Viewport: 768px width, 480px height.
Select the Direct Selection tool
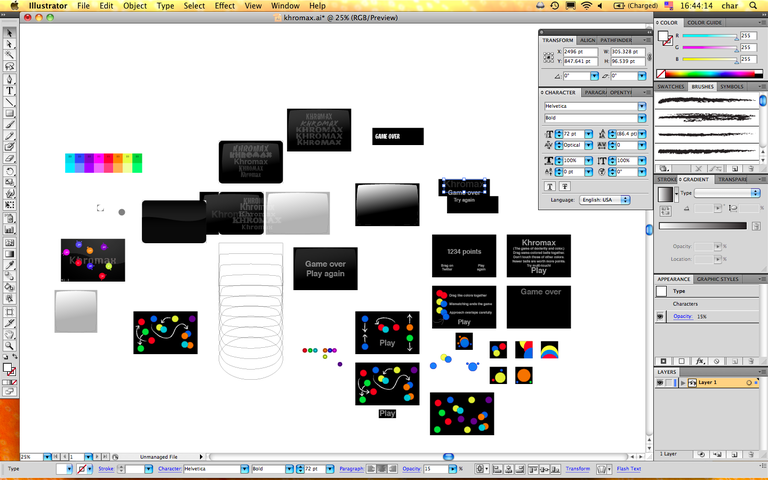9,44
